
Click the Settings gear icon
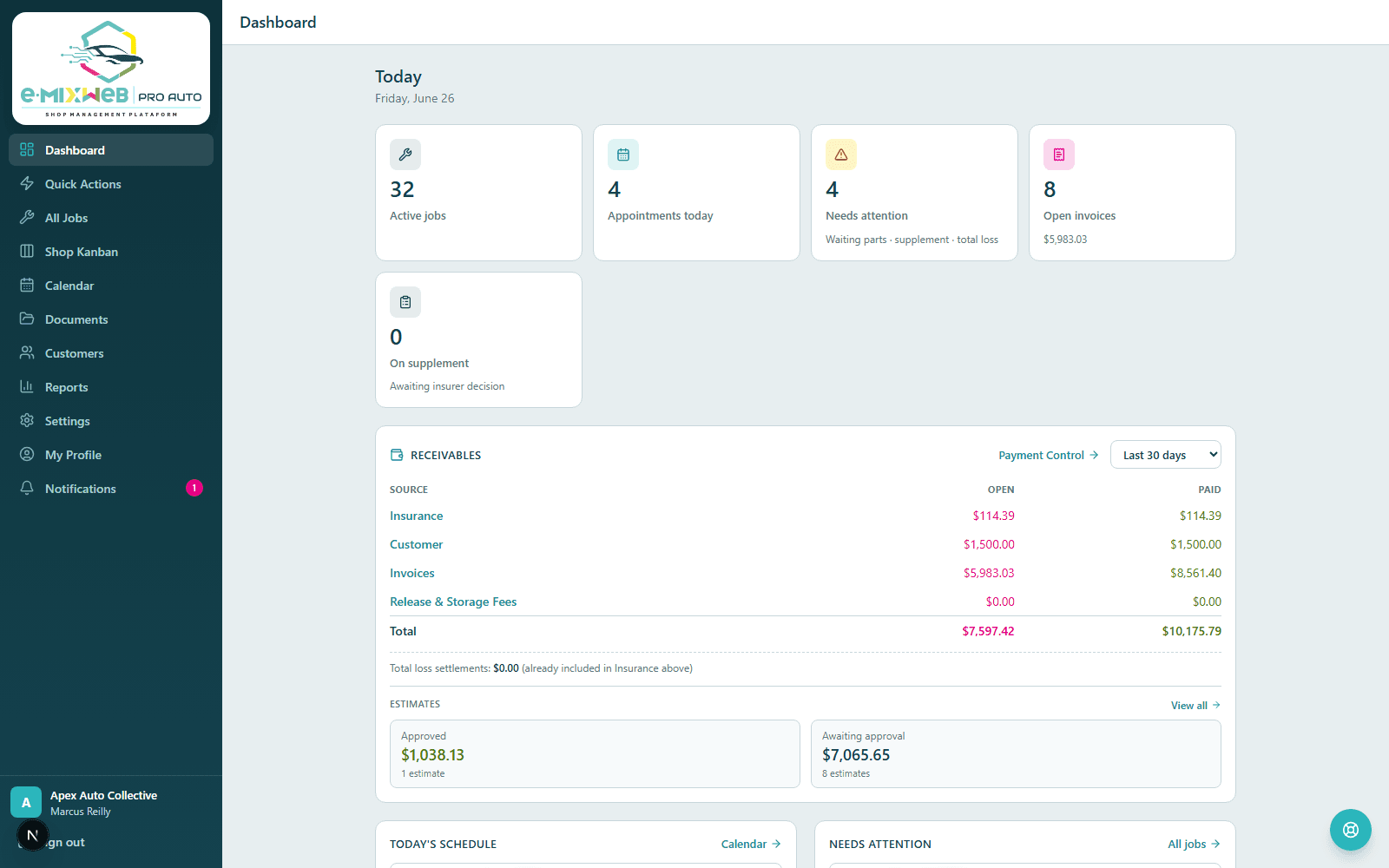[27, 420]
